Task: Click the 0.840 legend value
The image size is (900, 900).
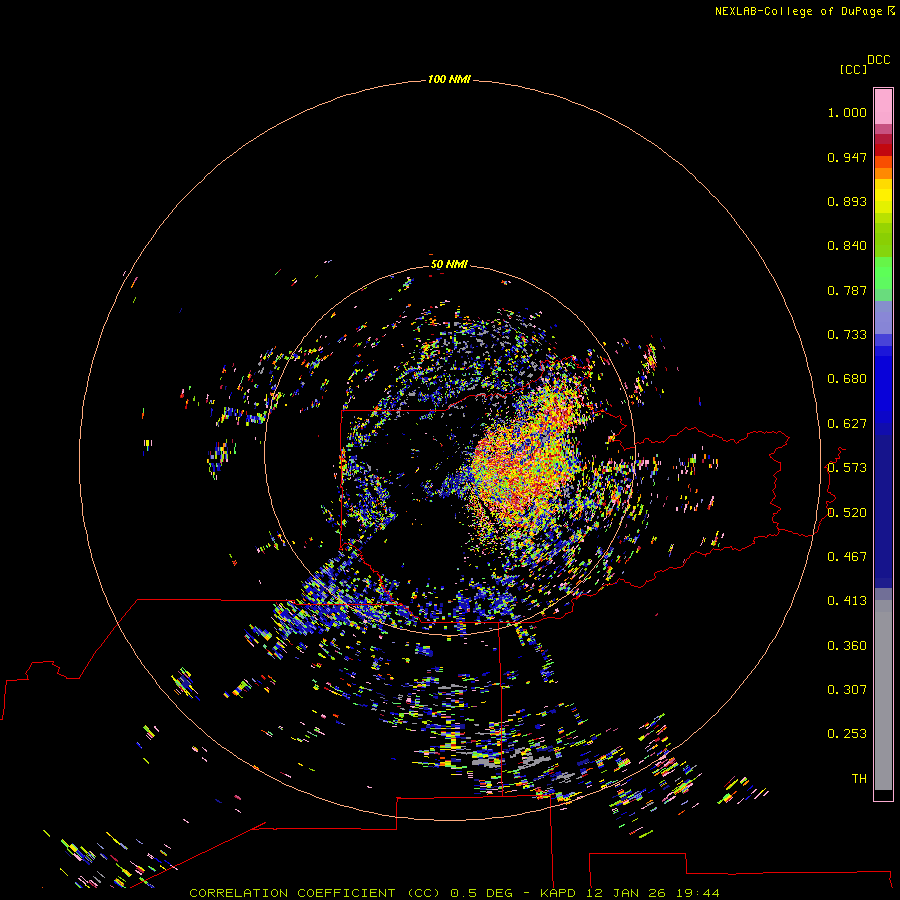Action: click(847, 246)
